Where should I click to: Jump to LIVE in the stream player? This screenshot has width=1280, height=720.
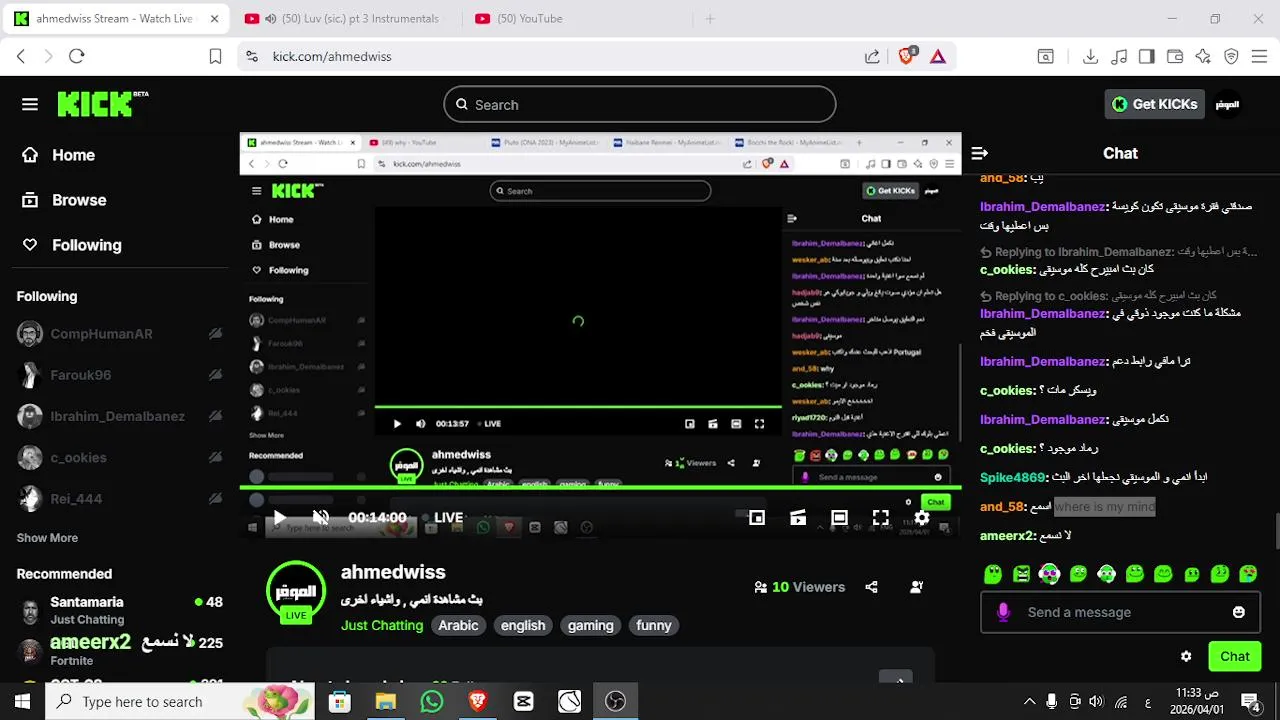(x=442, y=518)
